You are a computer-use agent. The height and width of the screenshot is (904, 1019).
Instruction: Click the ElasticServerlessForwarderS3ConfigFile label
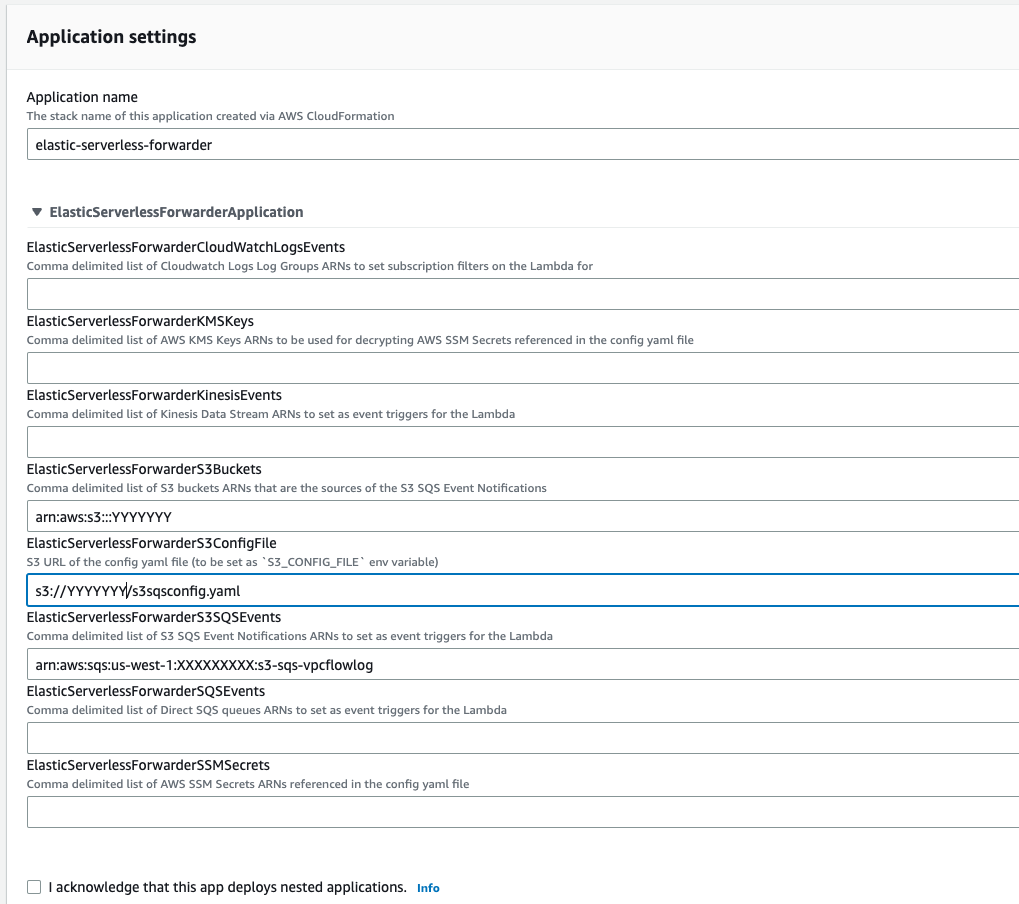(151, 543)
